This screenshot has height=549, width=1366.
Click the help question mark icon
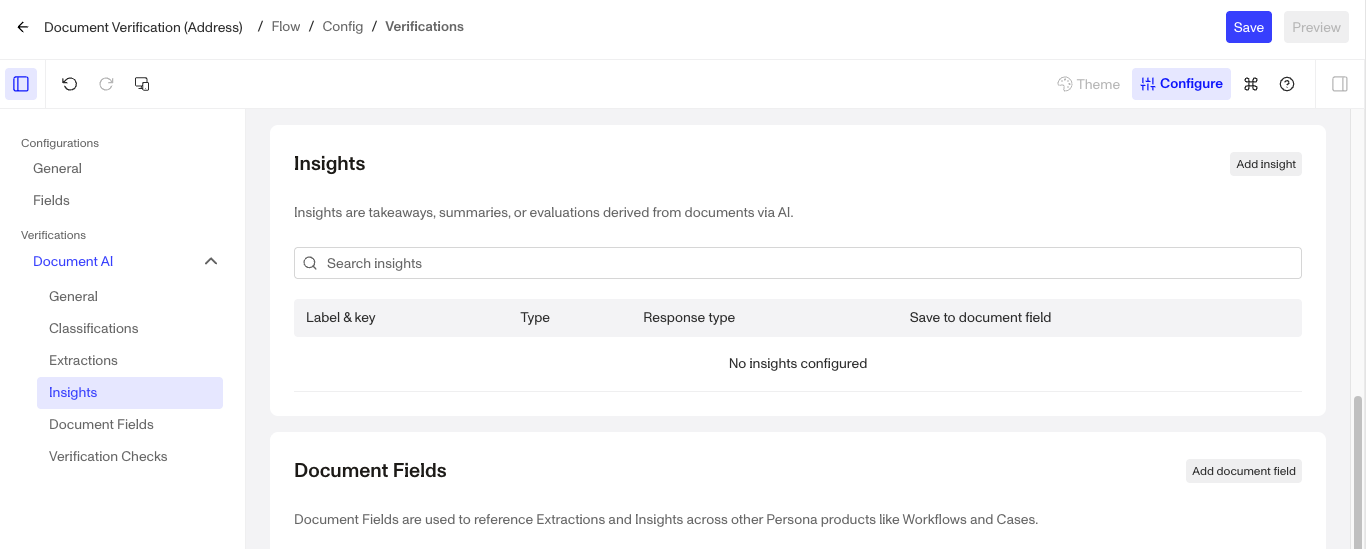click(x=1287, y=84)
